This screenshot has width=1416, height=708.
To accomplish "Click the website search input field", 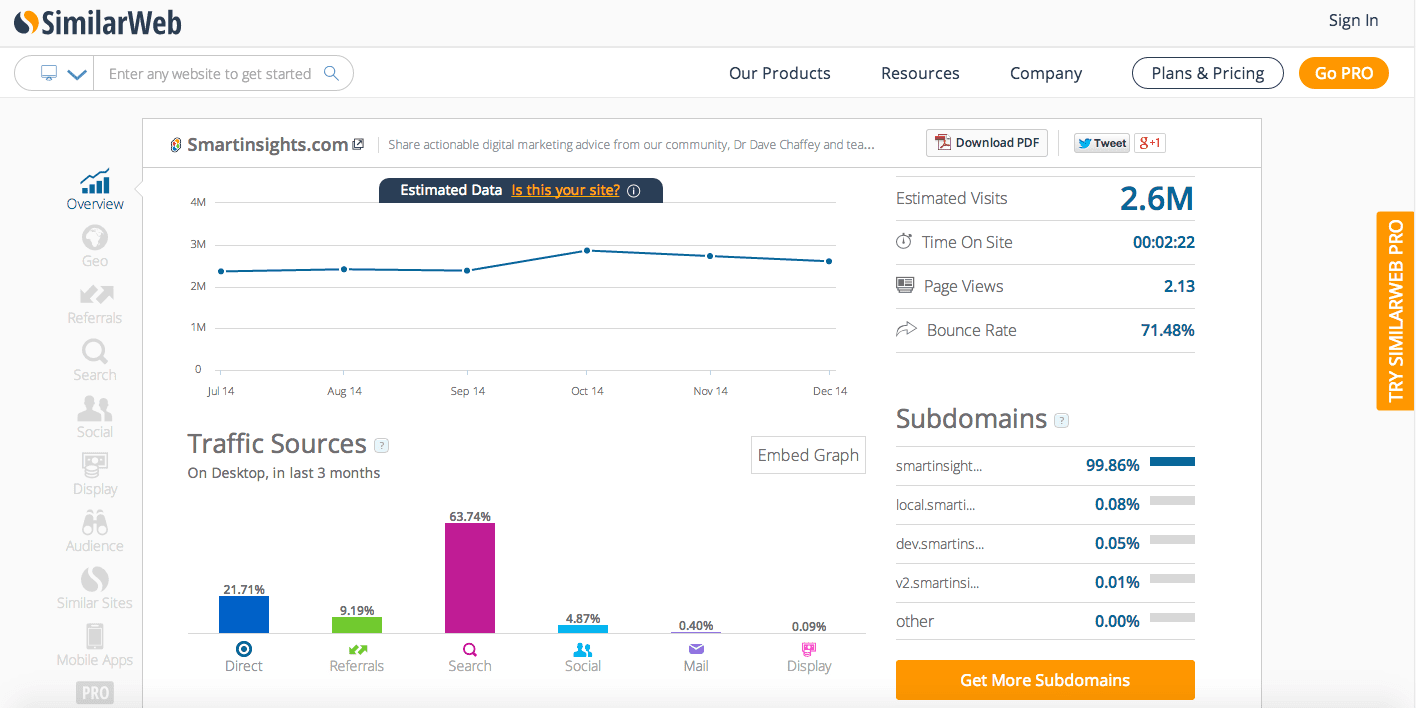I will 210,74.
